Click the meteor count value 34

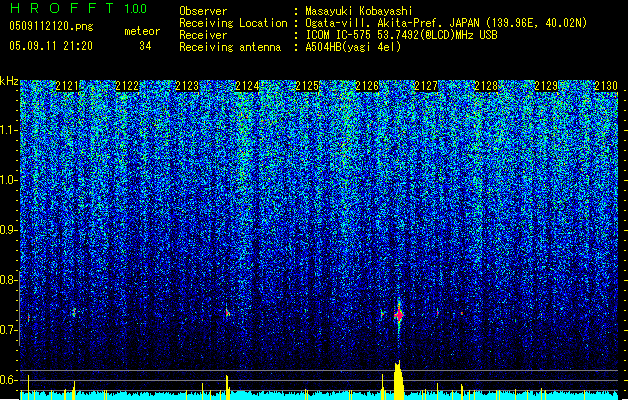coord(145,46)
